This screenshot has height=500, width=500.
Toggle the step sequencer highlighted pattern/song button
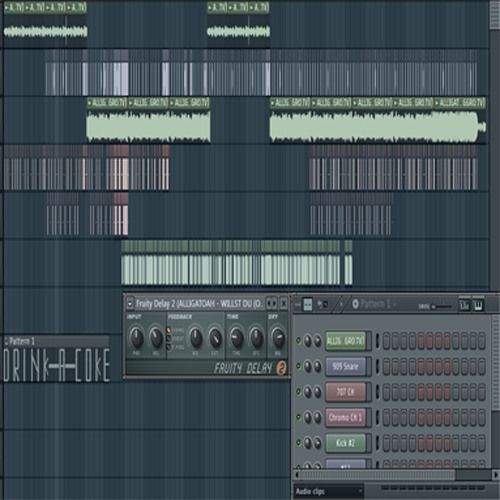pyautogui.click(x=308, y=304)
